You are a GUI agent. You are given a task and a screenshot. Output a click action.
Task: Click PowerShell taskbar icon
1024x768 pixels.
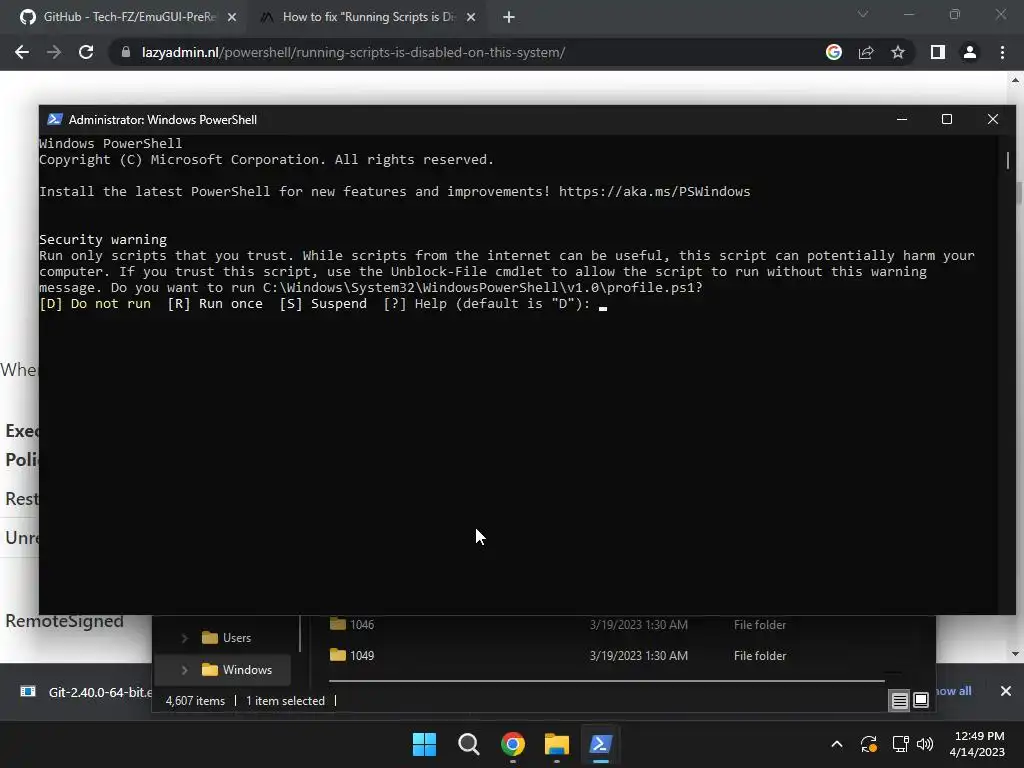(601, 744)
